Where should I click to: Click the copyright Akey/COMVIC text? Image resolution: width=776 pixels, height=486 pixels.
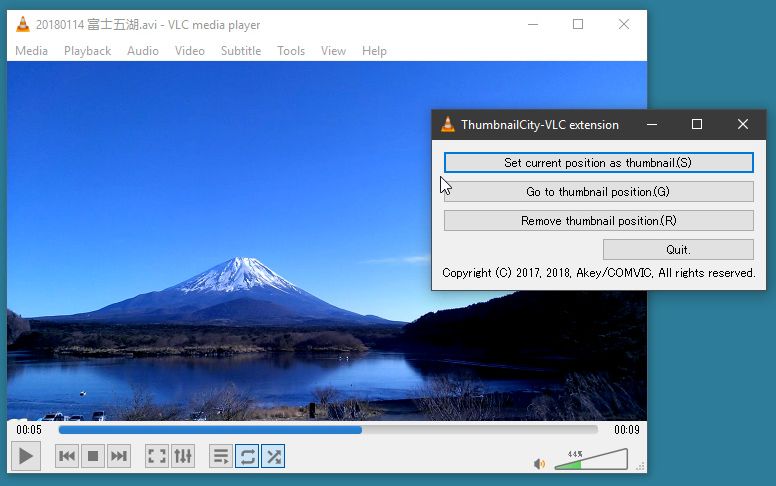pos(598,273)
